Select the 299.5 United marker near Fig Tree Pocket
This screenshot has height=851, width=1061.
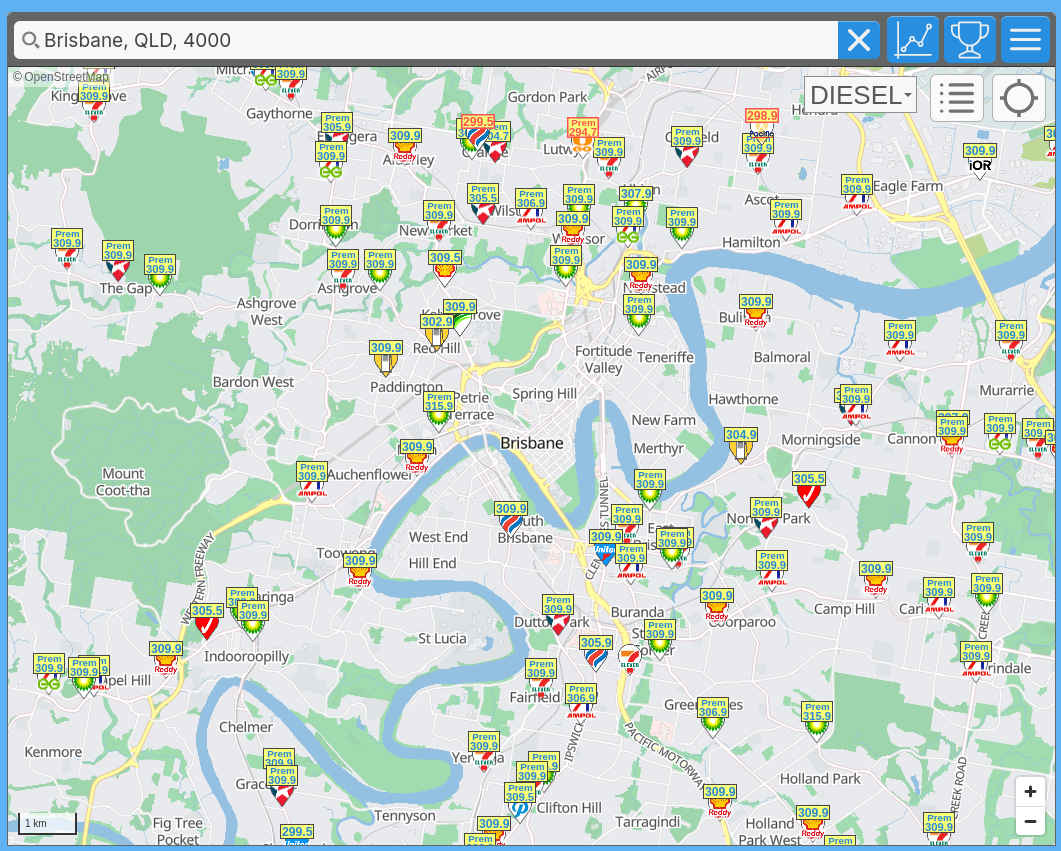pos(296,836)
